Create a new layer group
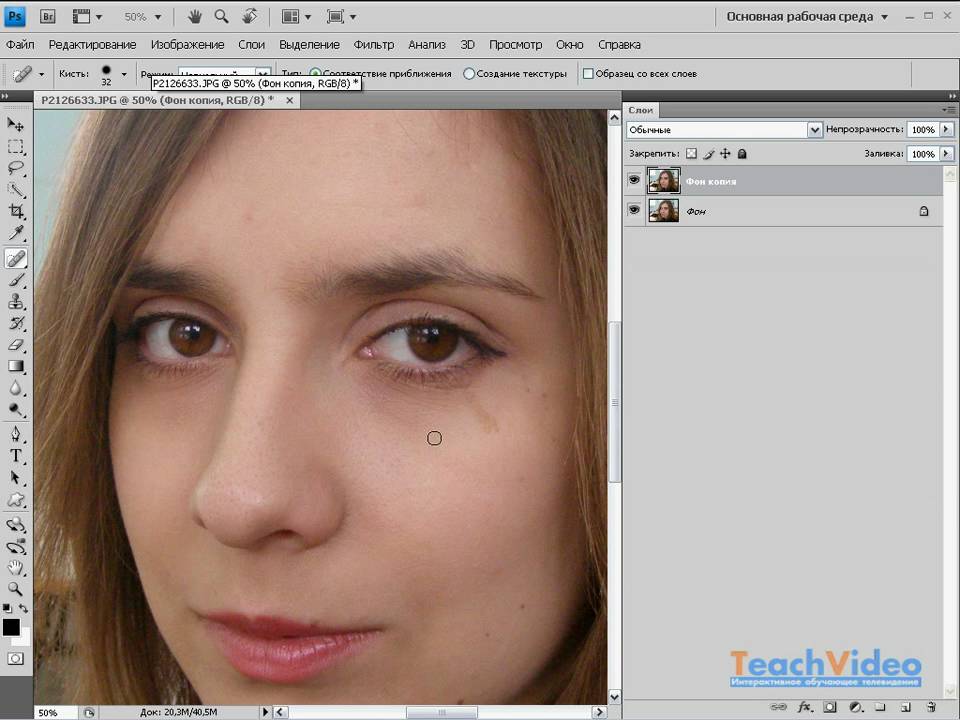The width and height of the screenshot is (960, 720). pyautogui.click(x=880, y=707)
